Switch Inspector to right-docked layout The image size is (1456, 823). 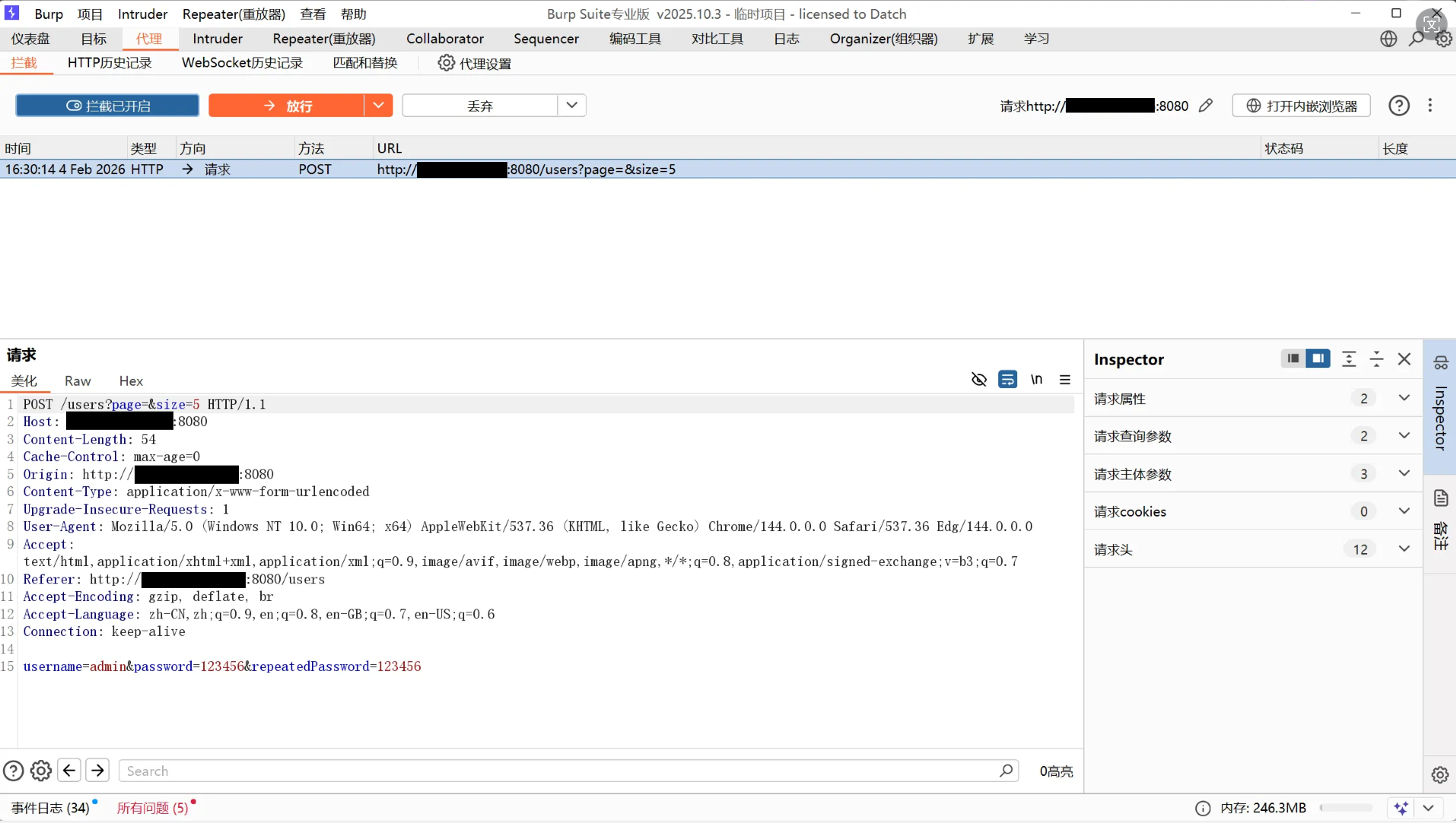point(1318,358)
